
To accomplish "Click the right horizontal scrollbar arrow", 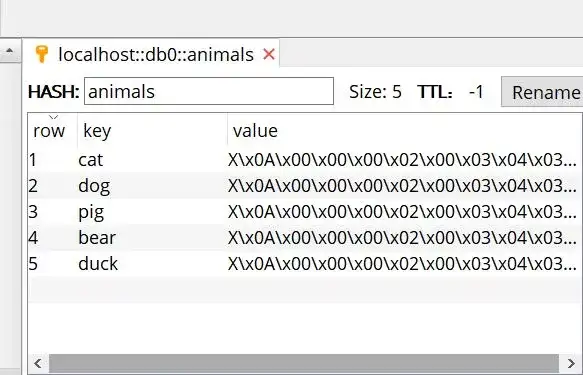I will click(x=571, y=363).
